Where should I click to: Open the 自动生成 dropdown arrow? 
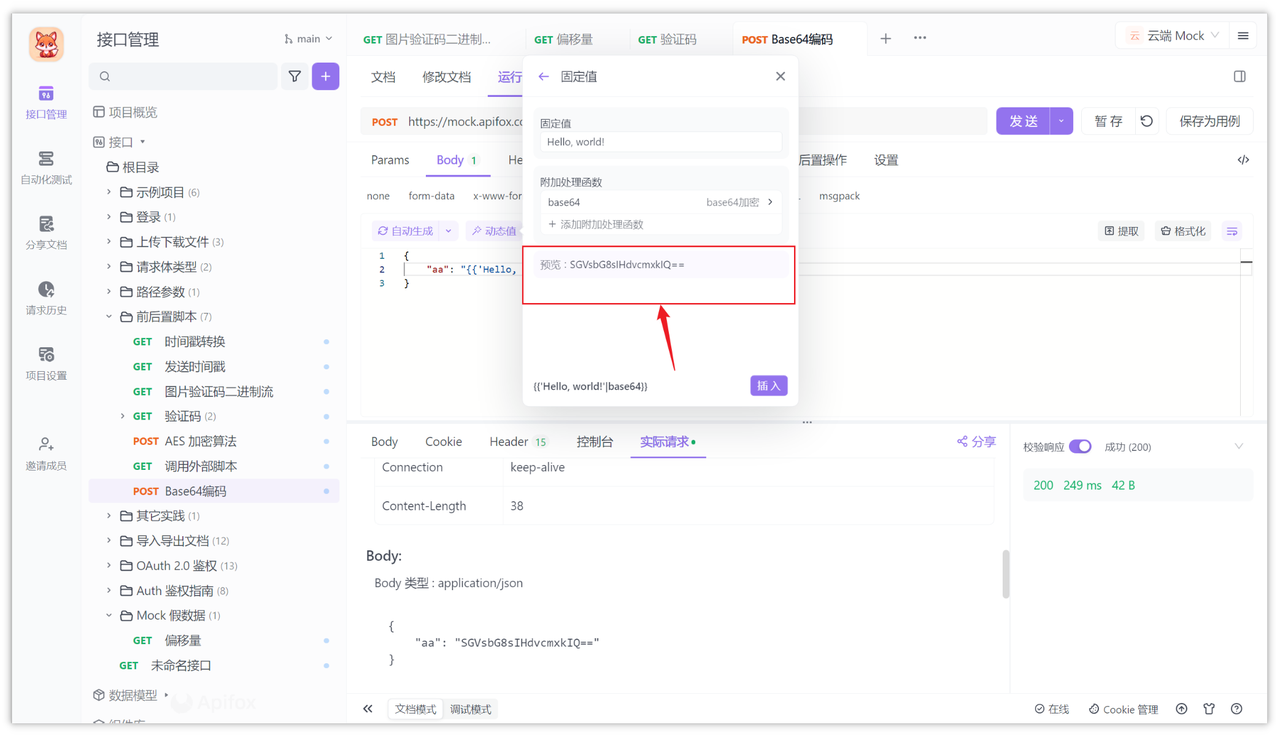[449, 231]
